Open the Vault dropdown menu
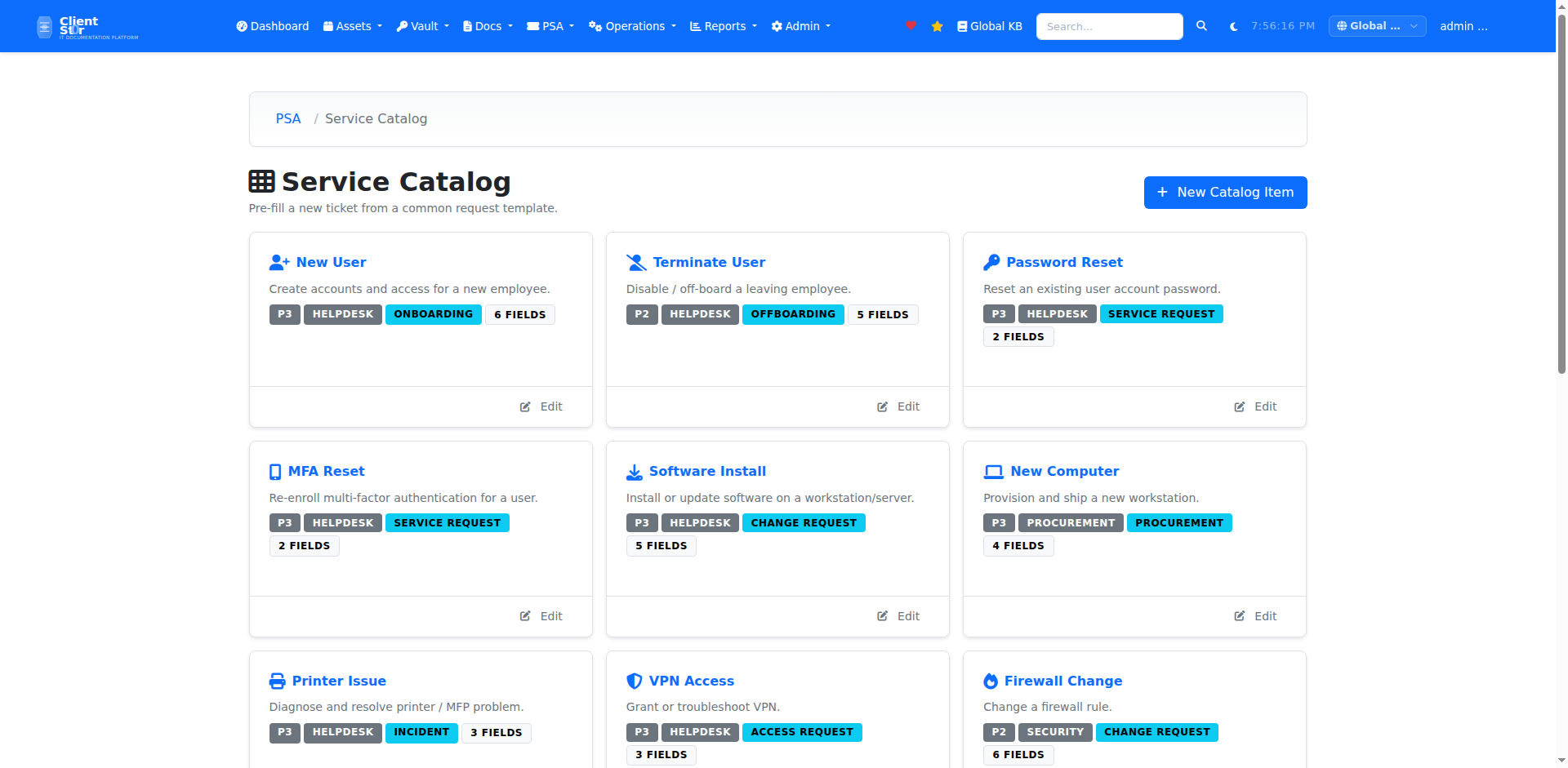Viewport: 1568px width, 768px height. pyautogui.click(x=423, y=26)
